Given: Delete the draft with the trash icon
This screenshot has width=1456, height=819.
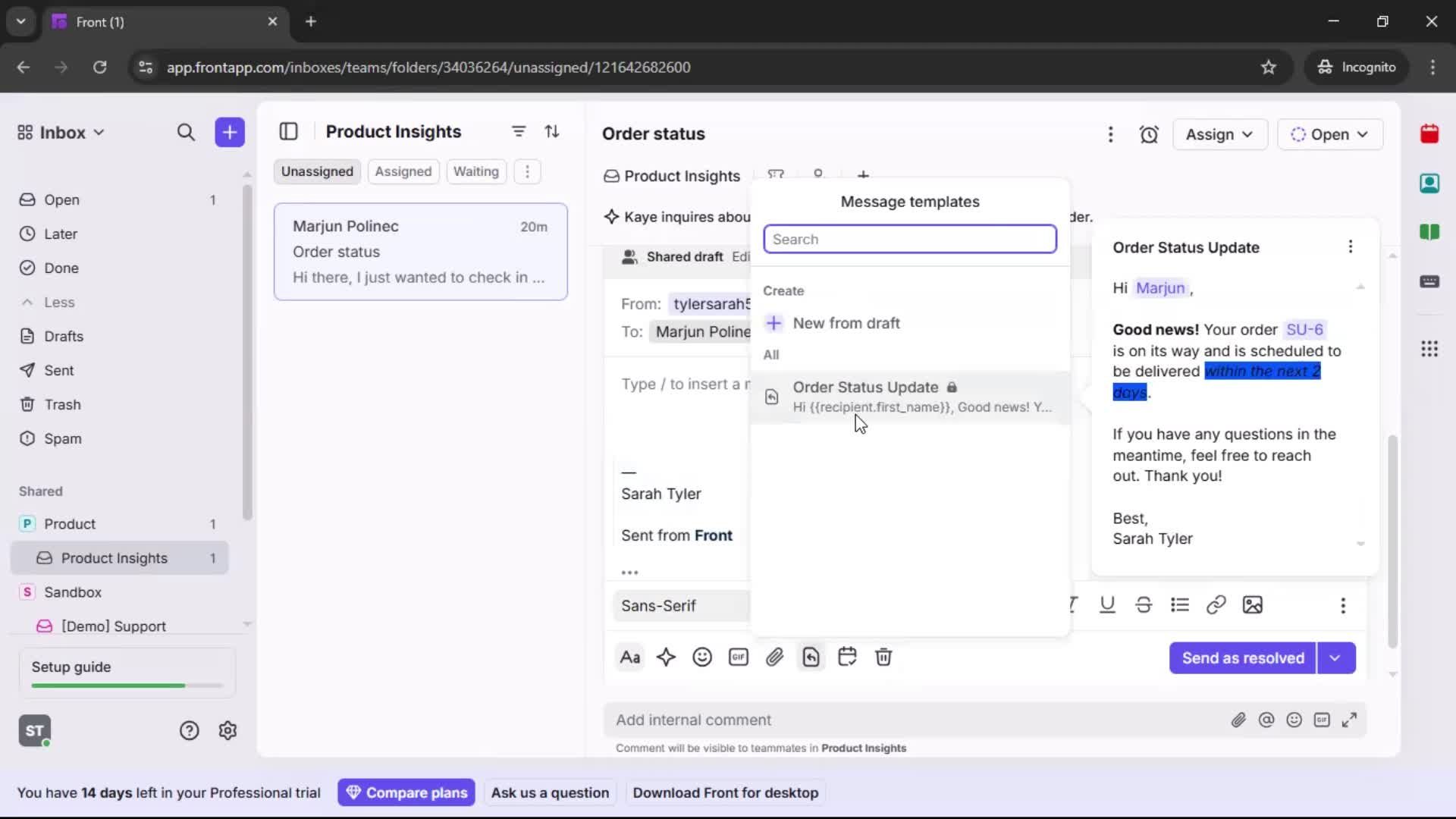Looking at the screenshot, I should 883,657.
